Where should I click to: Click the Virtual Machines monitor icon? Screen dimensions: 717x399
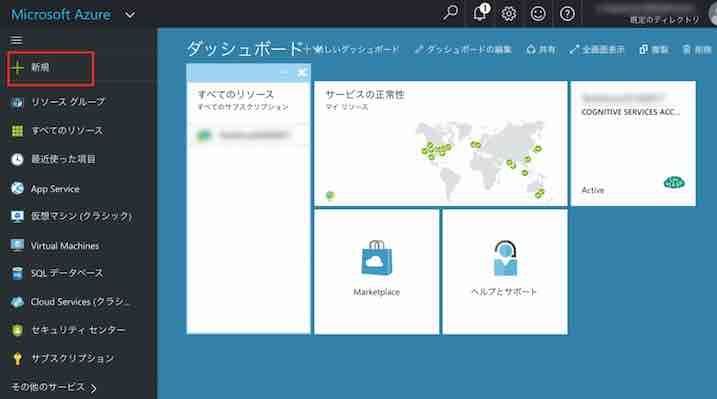click(17, 245)
